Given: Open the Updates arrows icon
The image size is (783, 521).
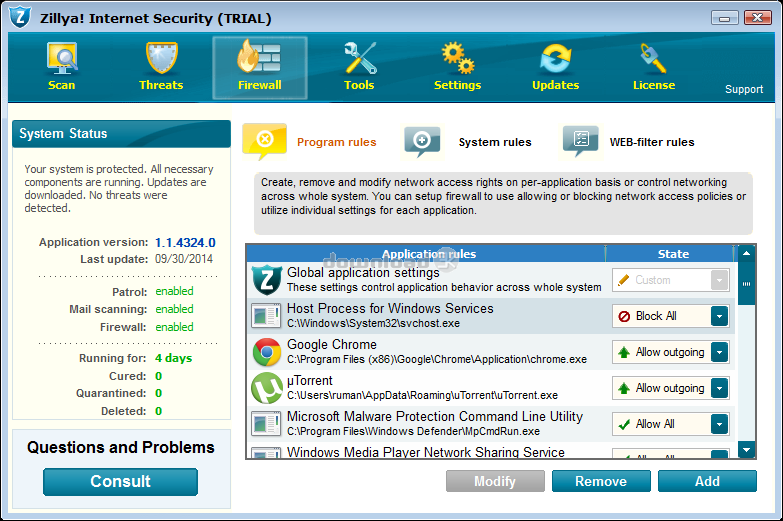Looking at the screenshot, I should pos(555,58).
